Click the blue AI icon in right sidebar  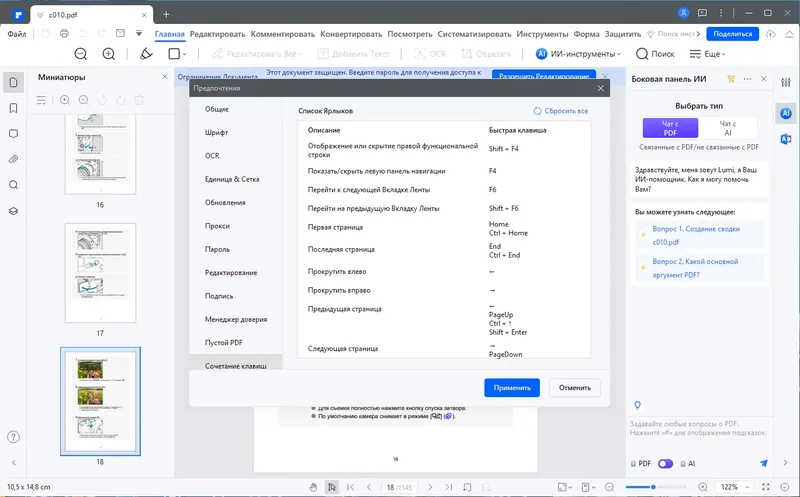(786, 113)
